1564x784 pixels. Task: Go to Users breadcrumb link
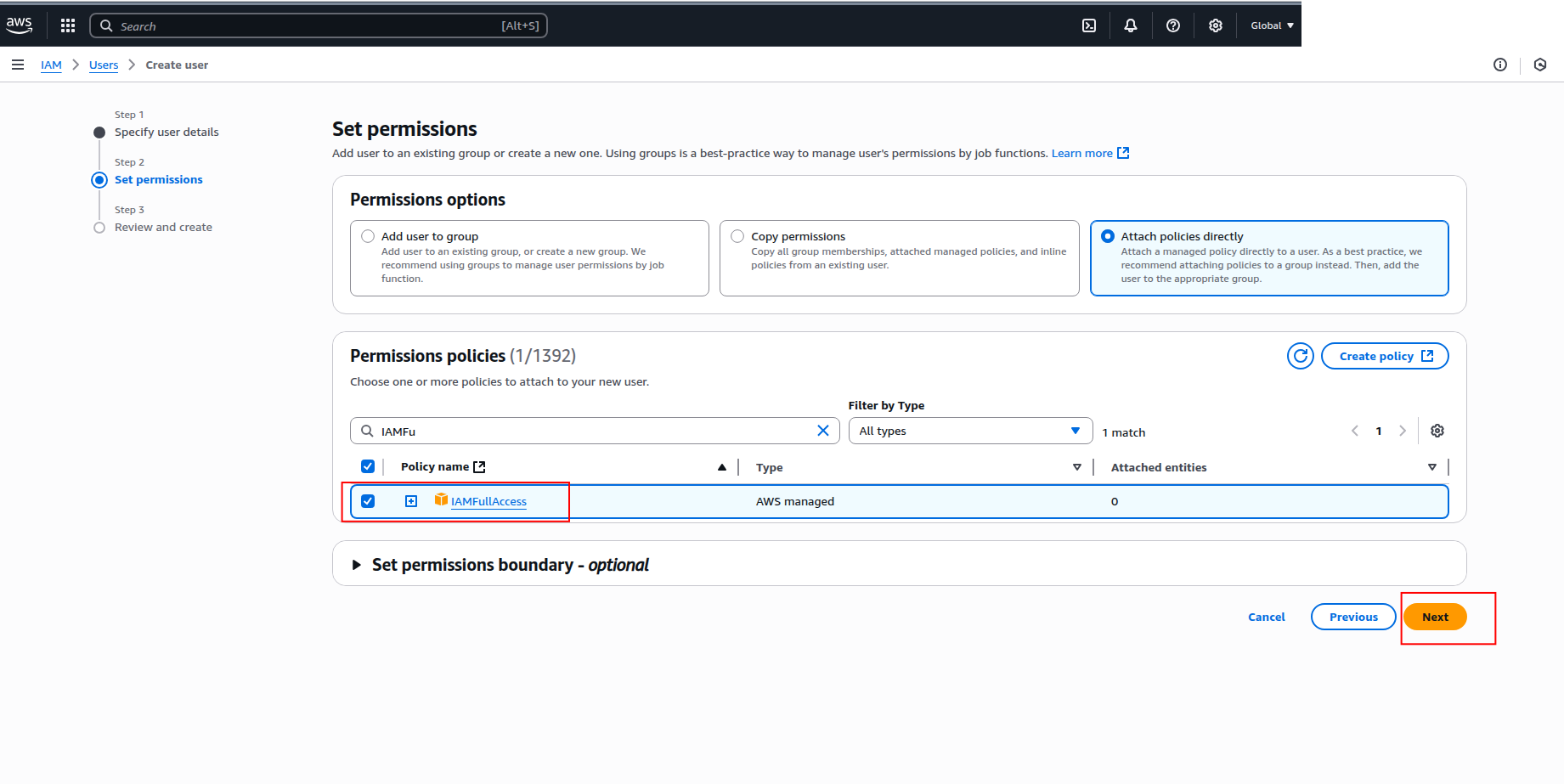point(104,65)
